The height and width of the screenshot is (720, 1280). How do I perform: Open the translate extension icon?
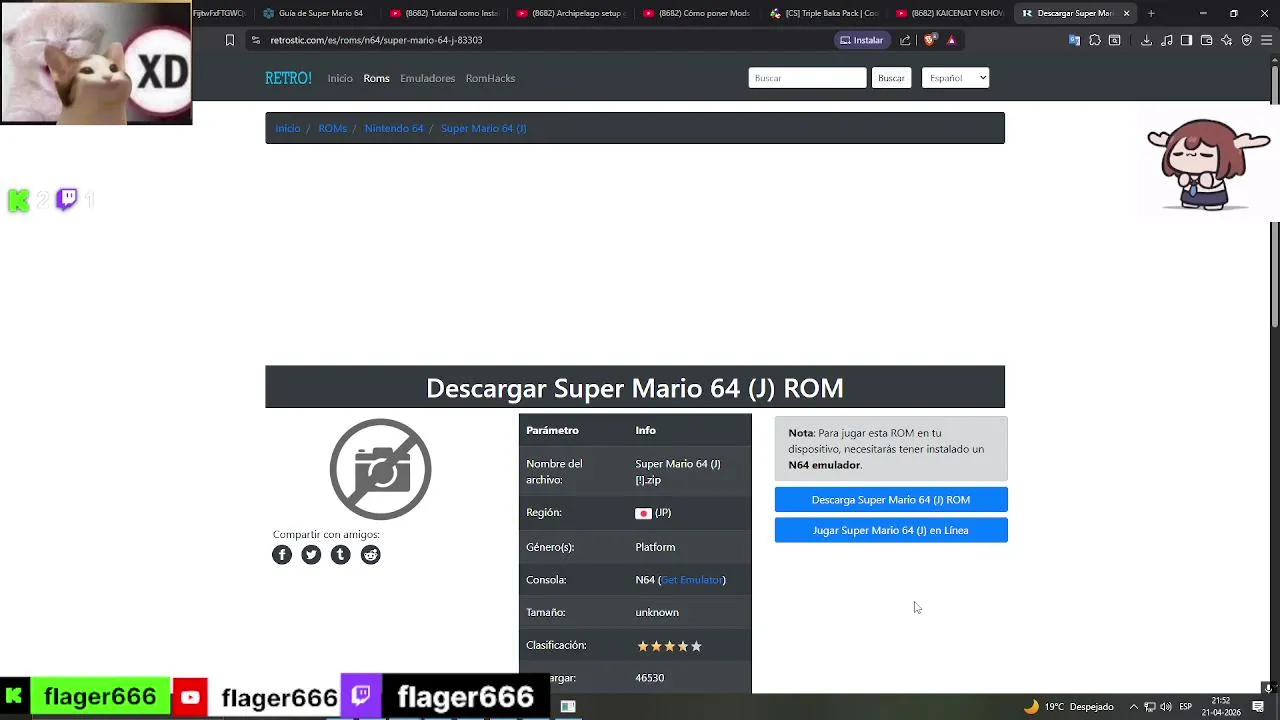[1074, 40]
